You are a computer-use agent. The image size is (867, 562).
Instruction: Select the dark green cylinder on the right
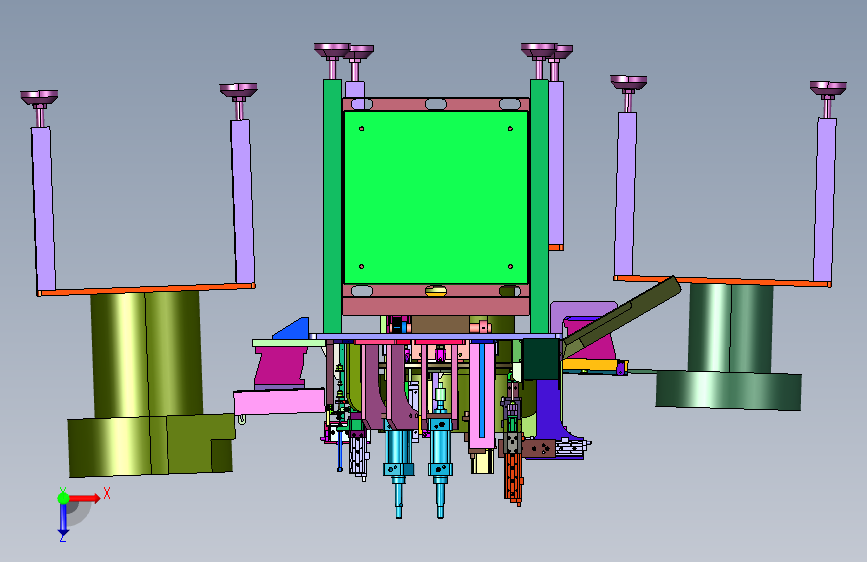730,327
